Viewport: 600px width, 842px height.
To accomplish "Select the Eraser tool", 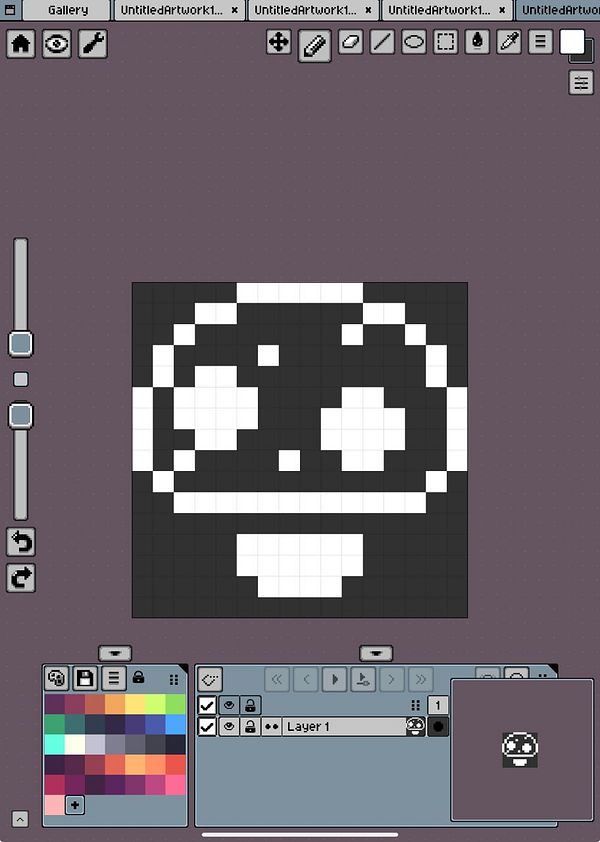I will 350,42.
